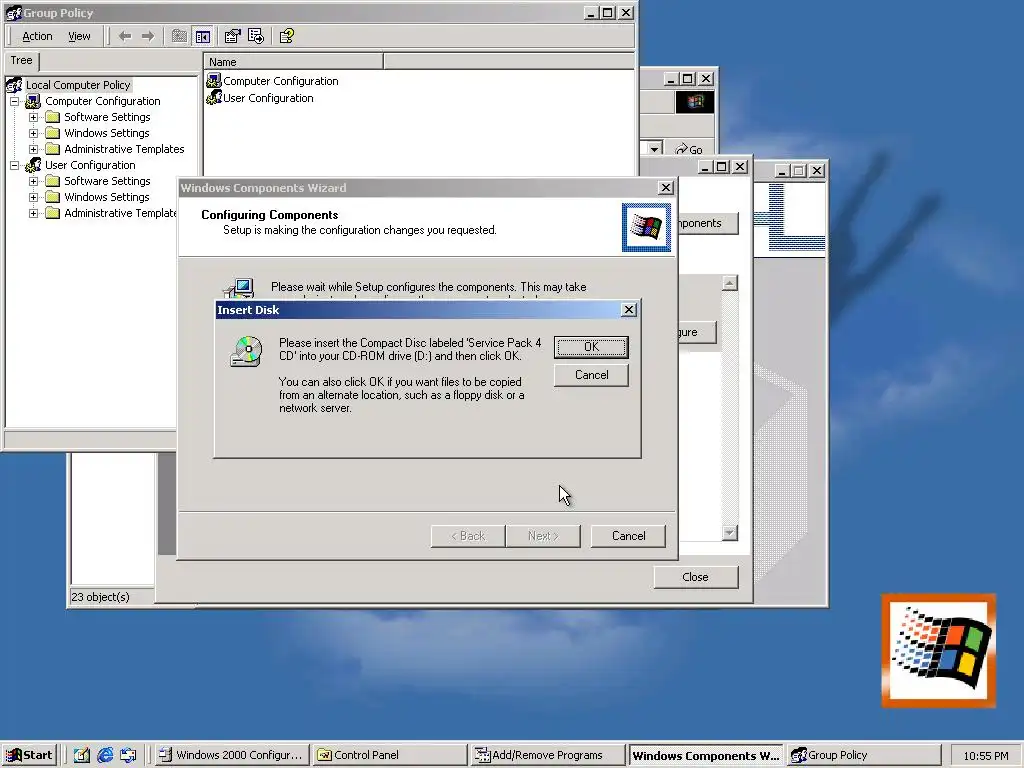Click Software Settings folder icon under Computer Configuration
The width and height of the screenshot is (1024, 768).
tap(53, 117)
